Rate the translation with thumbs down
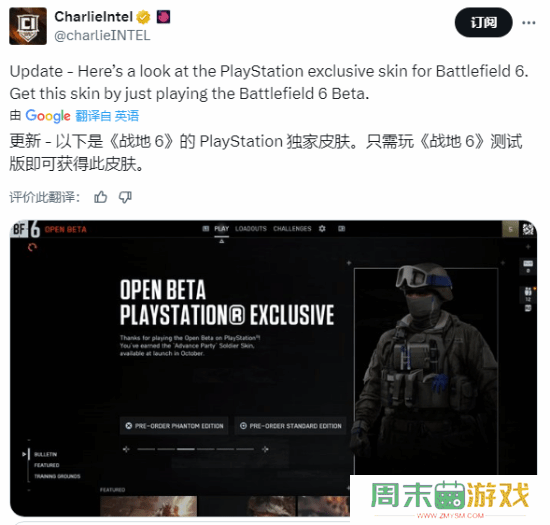This screenshot has height=525, width=550. (125, 197)
